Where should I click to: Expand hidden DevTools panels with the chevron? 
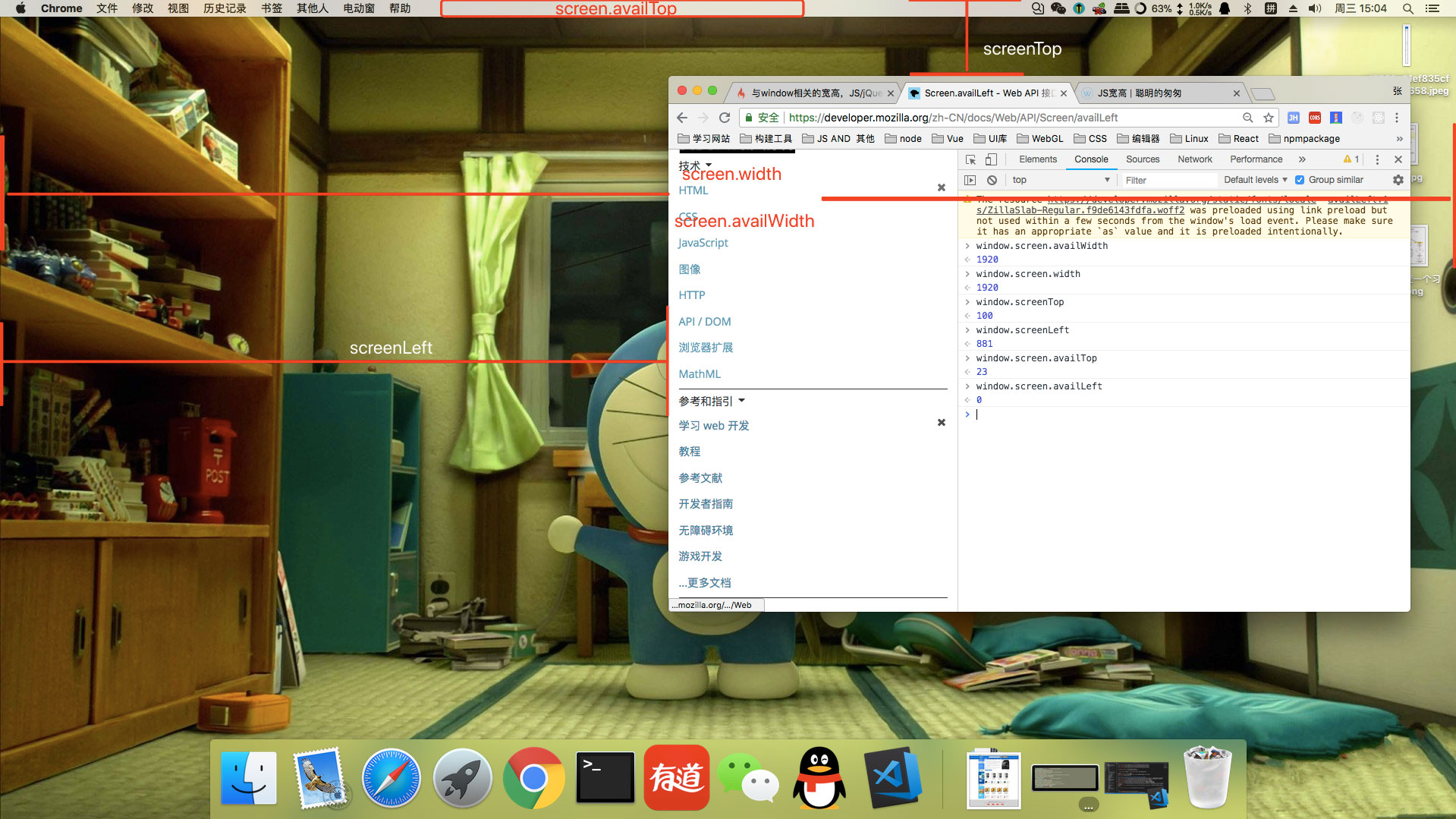tap(1303, 159)
